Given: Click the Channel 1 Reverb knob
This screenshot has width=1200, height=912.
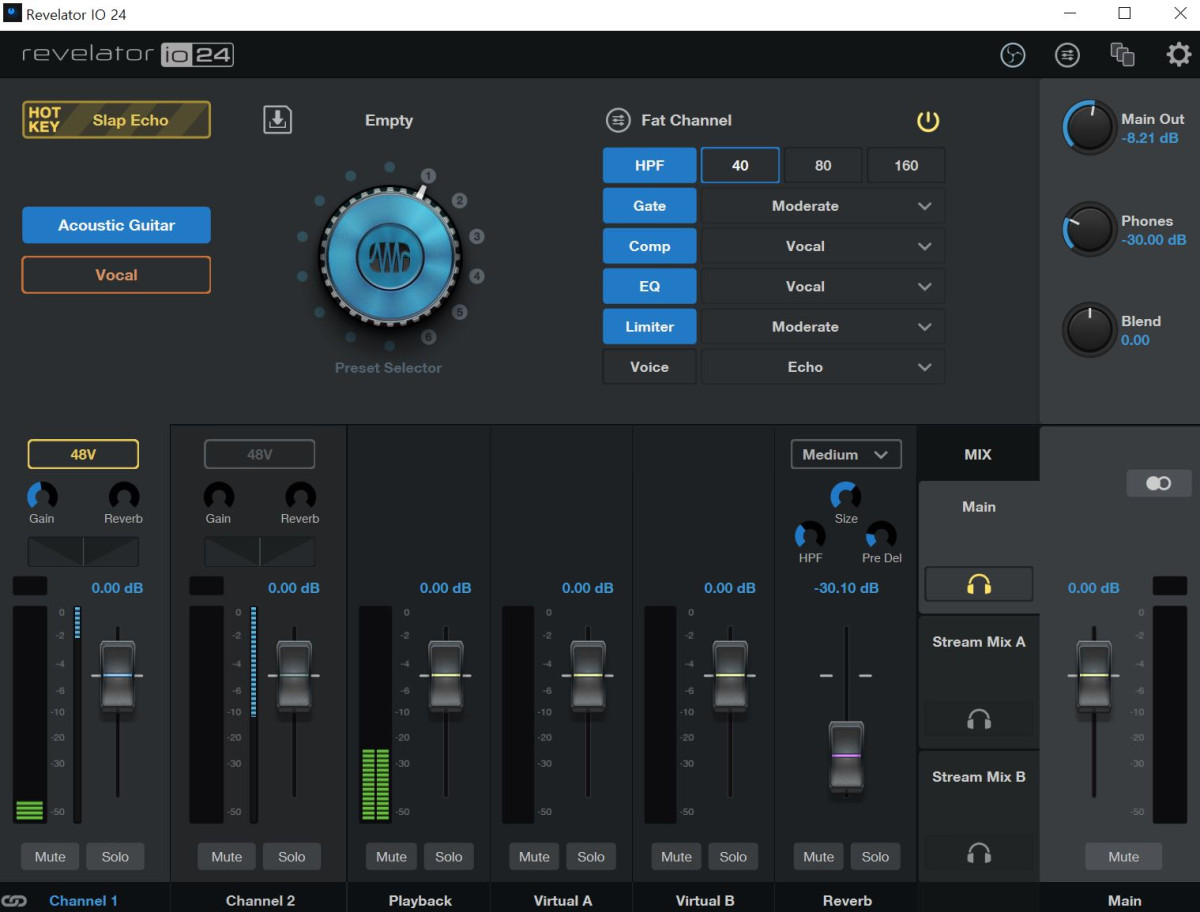Looking at the screenshot, I should click(x=124, y=496).
